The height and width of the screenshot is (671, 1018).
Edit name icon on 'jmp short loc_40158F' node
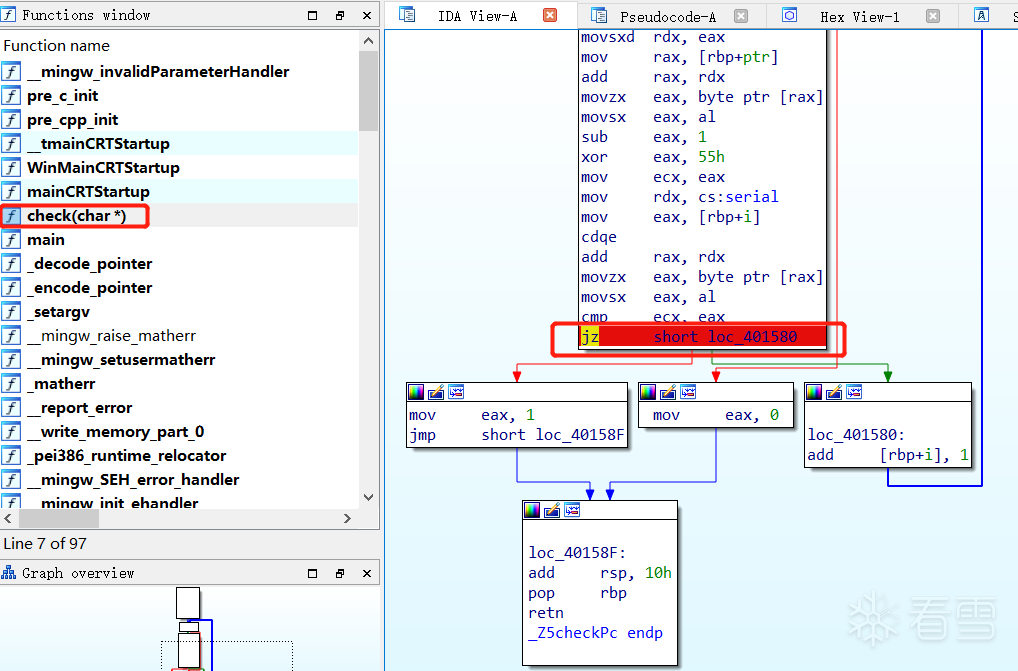click(x=436, y=392)
